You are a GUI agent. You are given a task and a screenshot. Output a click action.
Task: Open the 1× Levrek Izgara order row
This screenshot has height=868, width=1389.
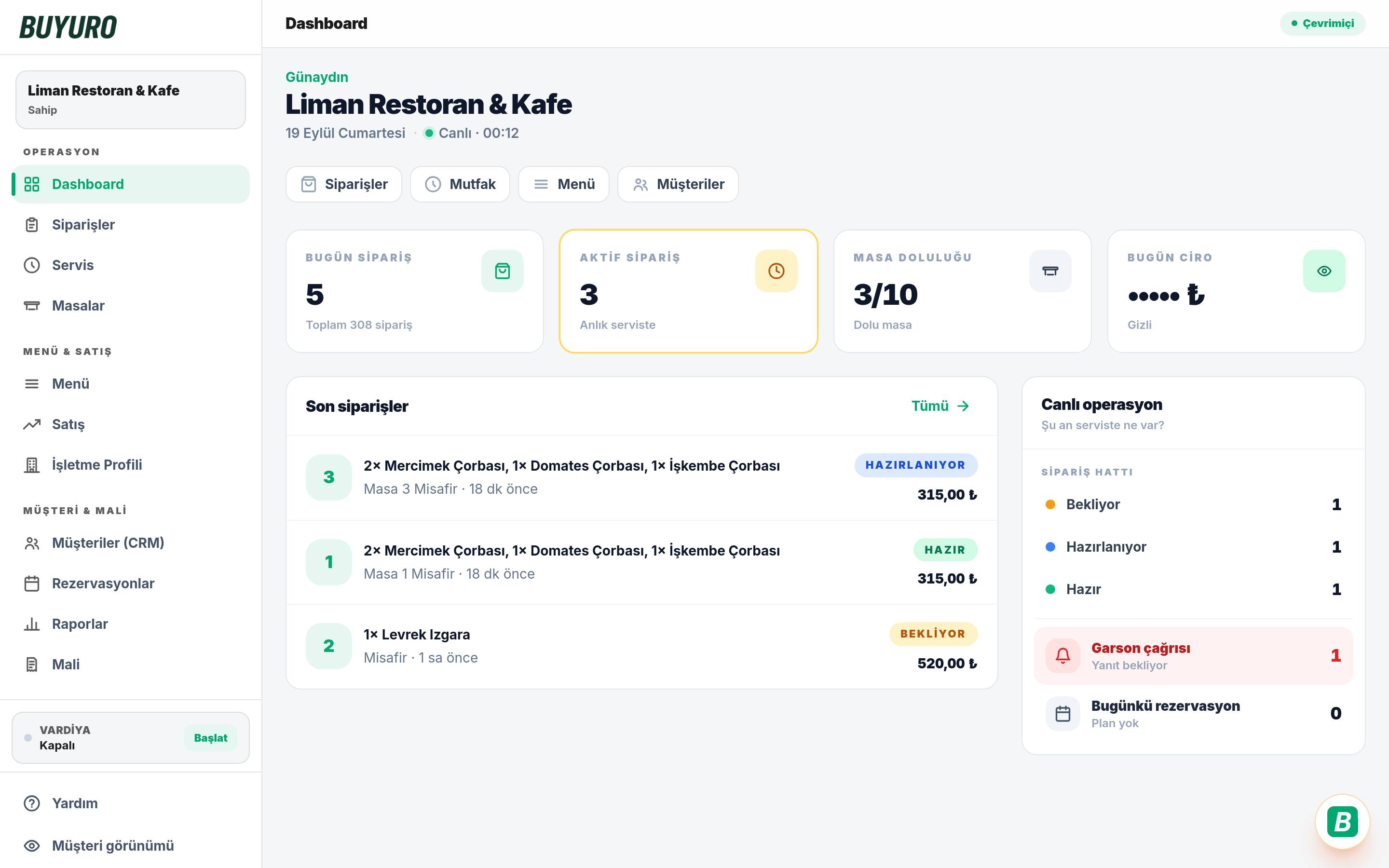tap(642, 646)
